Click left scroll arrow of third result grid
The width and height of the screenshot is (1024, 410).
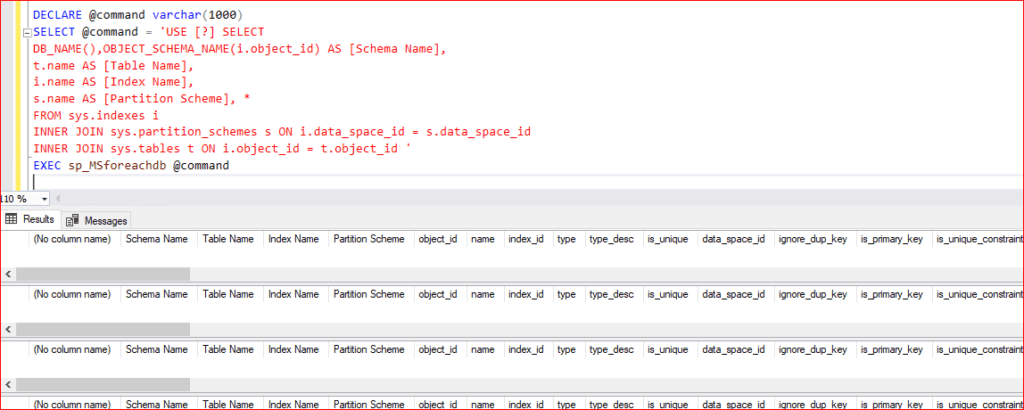pos(9,383)
